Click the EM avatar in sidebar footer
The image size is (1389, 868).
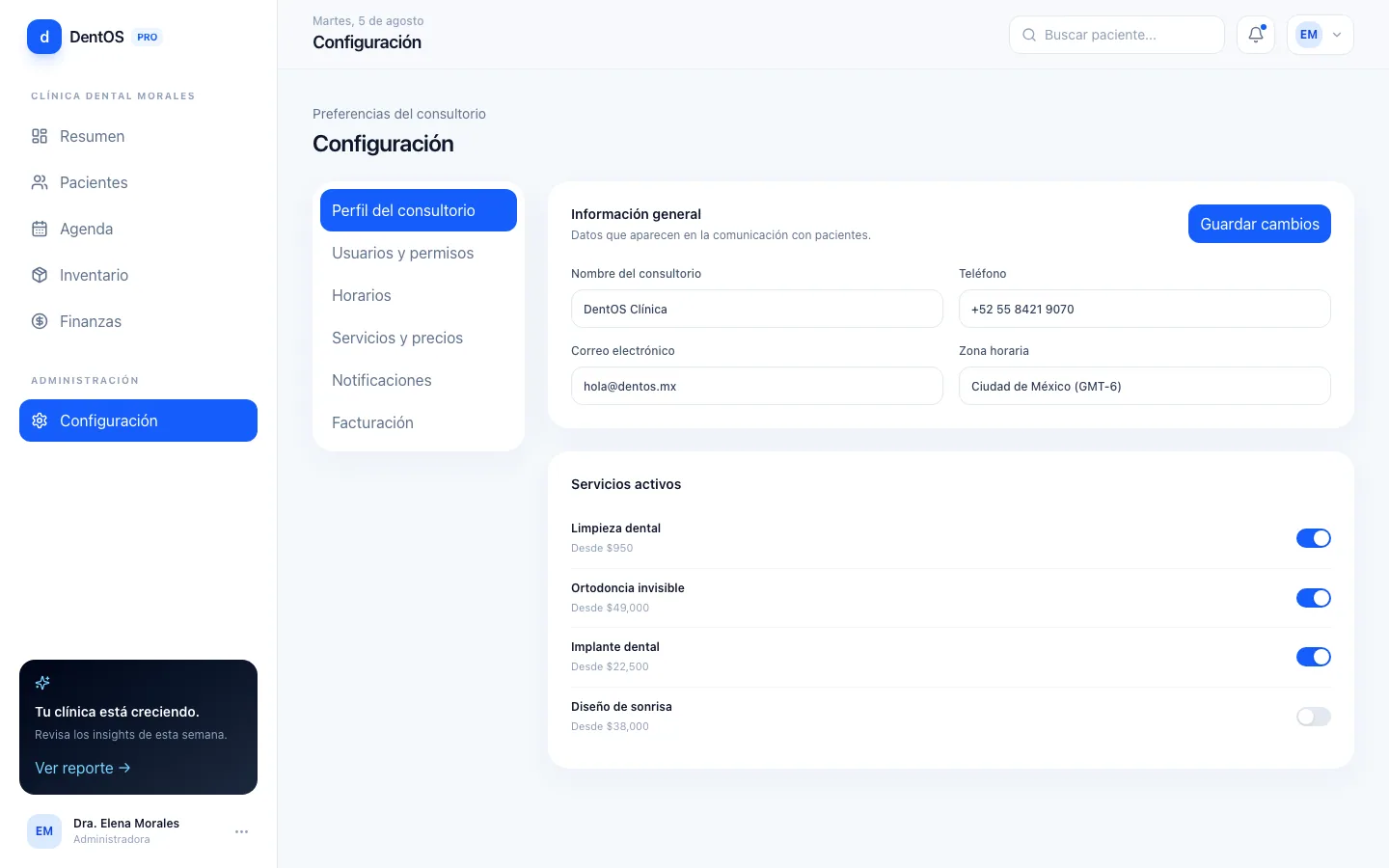(x=44, y=831)
